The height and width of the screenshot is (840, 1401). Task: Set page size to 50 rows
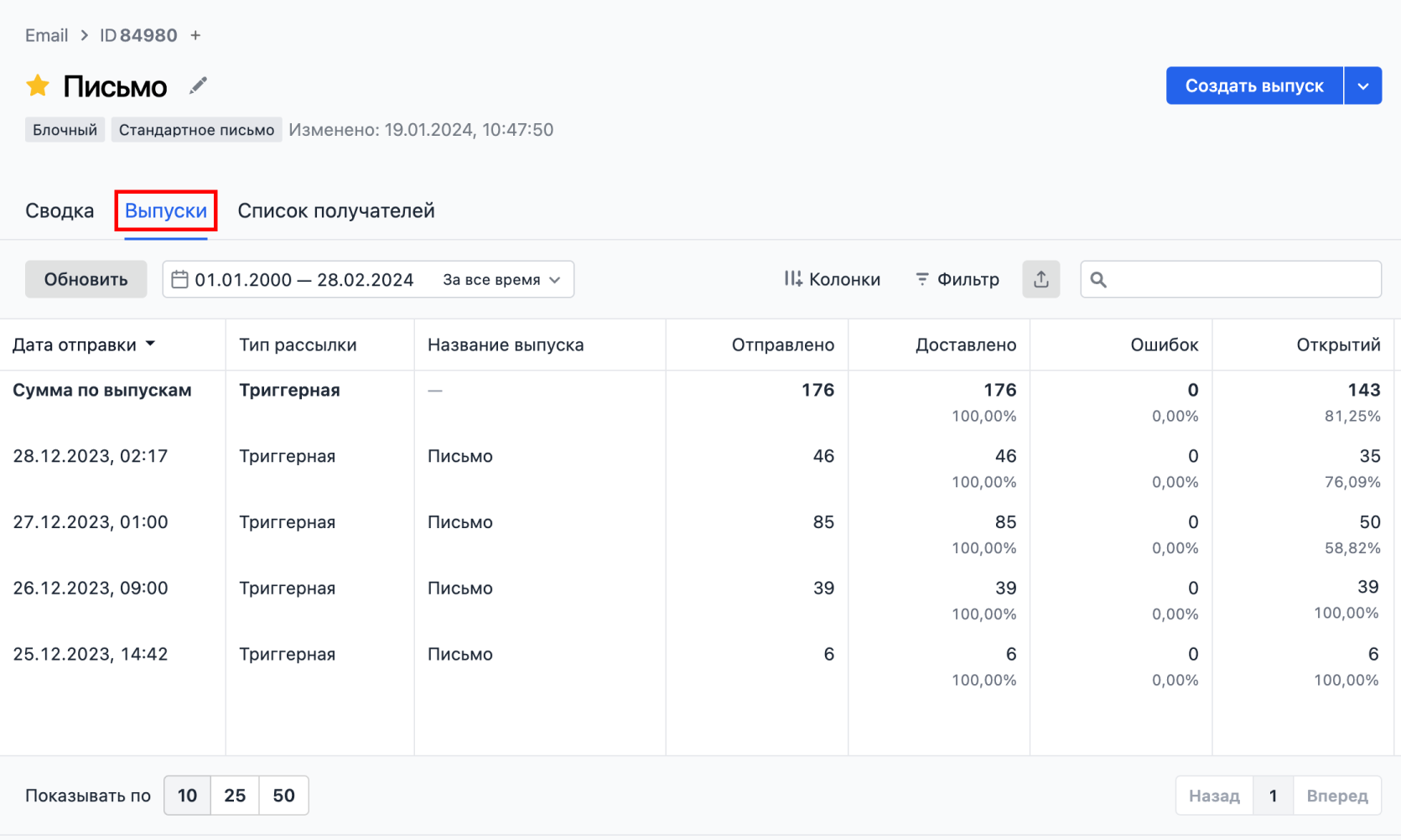283,796
